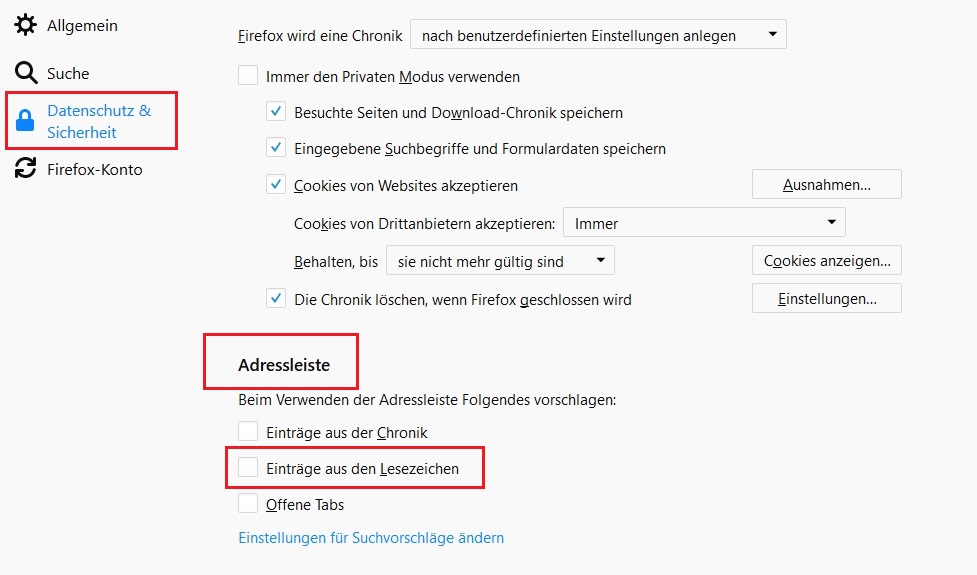Uncheck Eingegebene Suchbegriffe und Formulardaten speichern

[276, 148]
